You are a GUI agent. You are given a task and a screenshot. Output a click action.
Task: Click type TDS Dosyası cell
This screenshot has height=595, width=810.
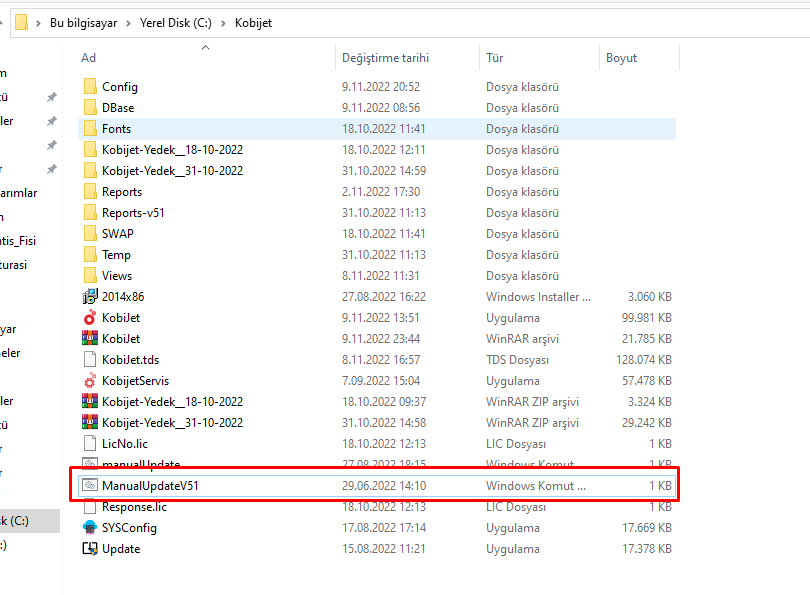(x=517, y=359)
